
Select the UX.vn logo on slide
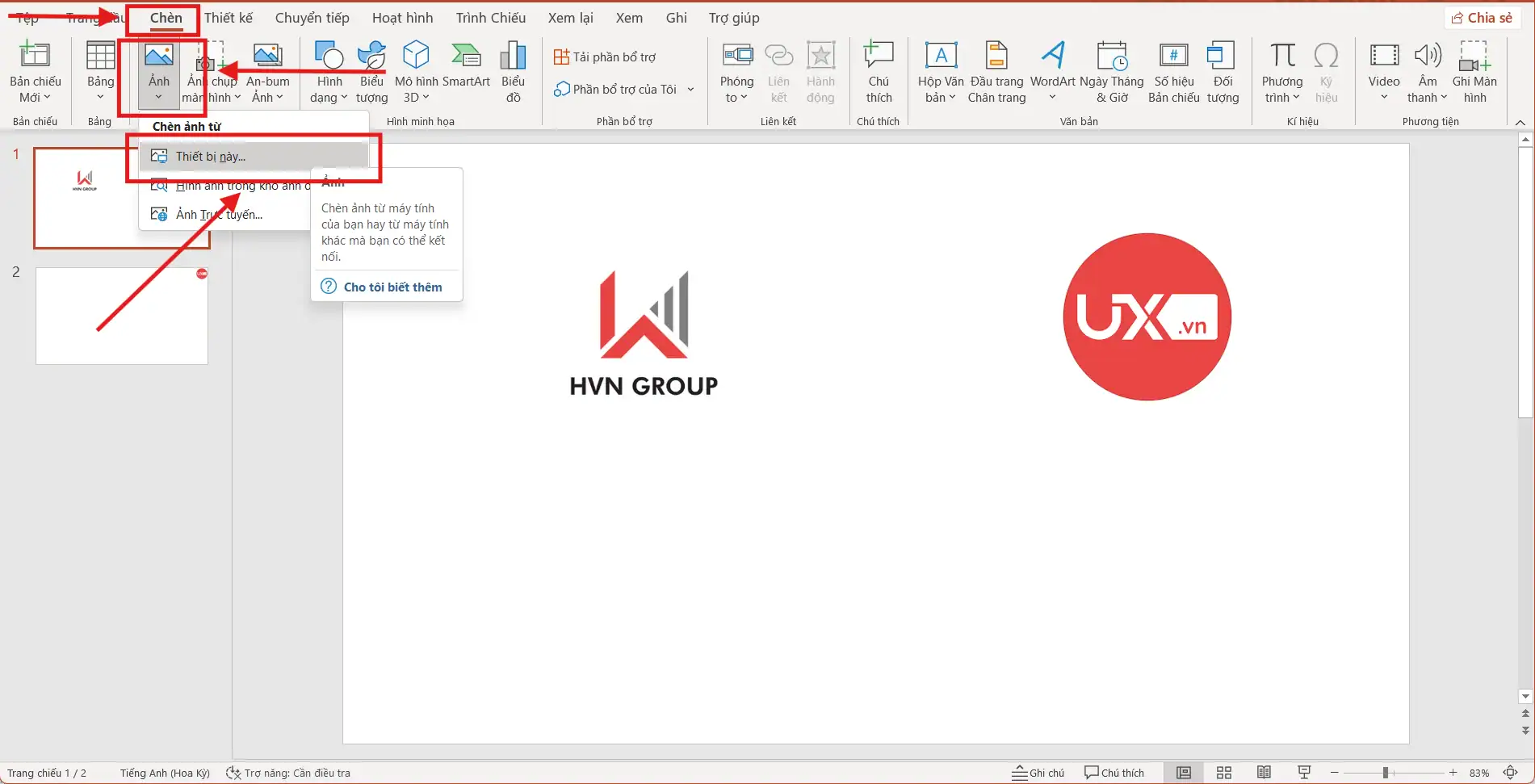point(1147,317)
